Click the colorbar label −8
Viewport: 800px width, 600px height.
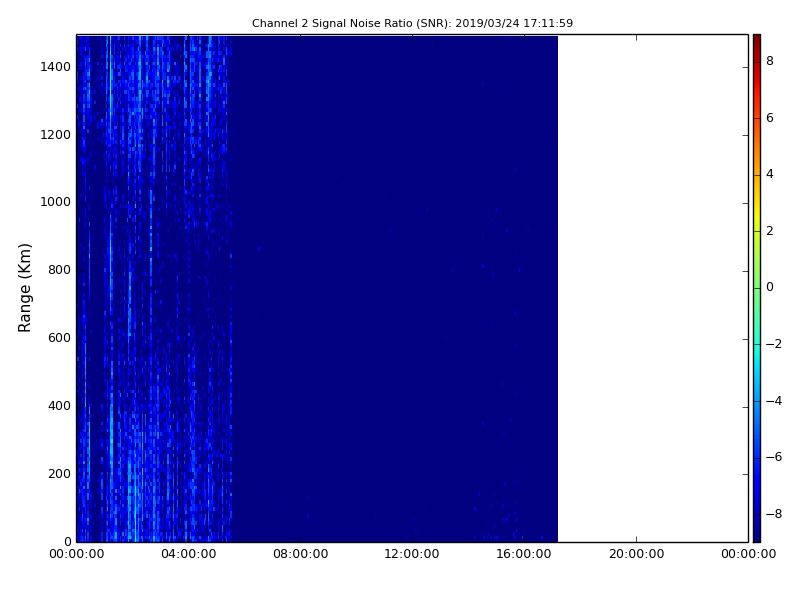(773, 514)
